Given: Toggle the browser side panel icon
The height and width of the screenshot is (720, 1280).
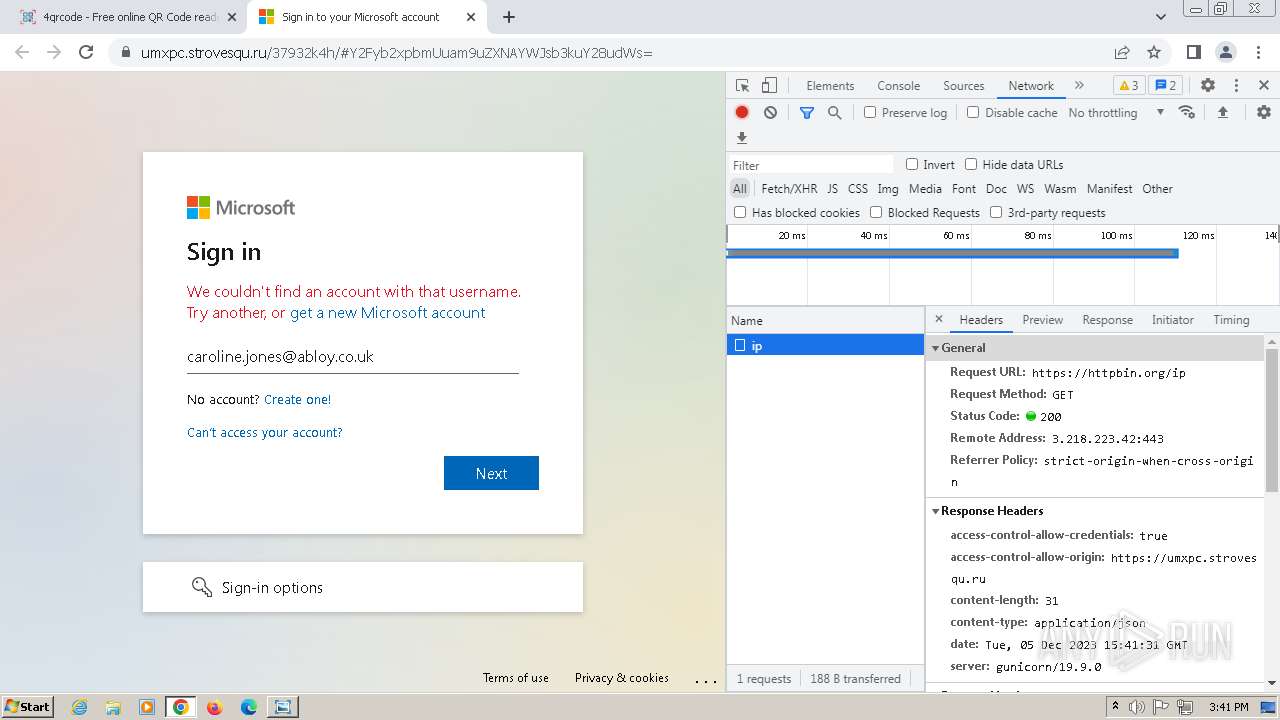Looking at the screenshot, I should click(1194, 52).
